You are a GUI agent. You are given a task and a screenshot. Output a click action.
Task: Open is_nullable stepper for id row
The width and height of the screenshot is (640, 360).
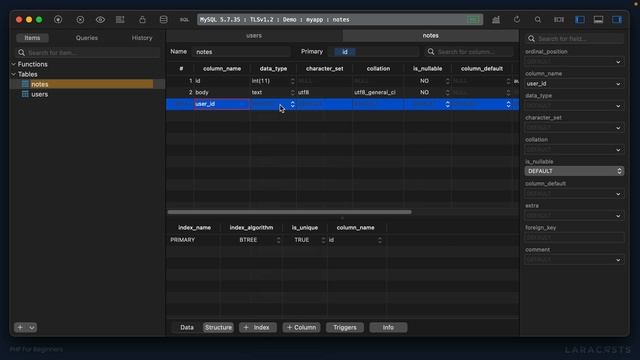pyautogui.click(x=448, y=81)
